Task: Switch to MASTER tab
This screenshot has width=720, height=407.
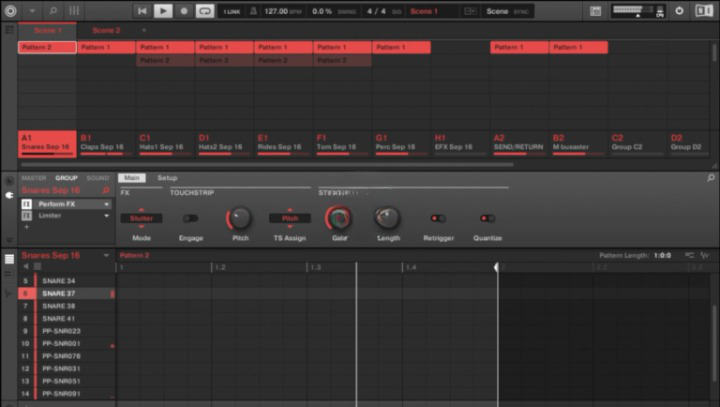Action: pos(34,178)
